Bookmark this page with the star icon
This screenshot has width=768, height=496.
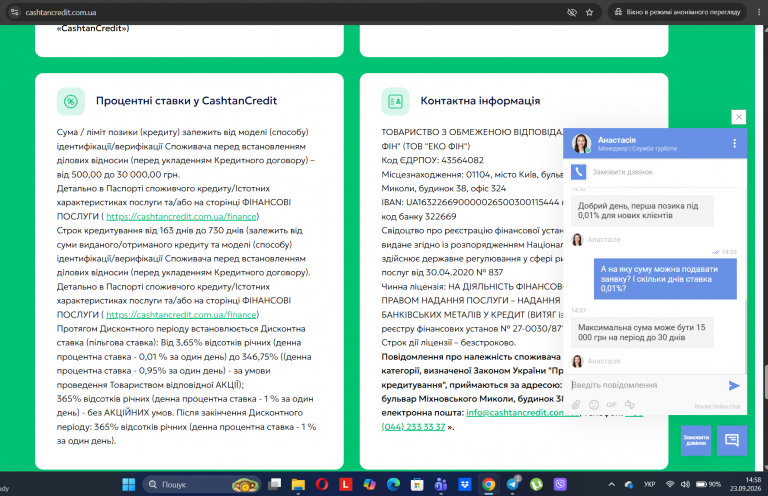589,12
